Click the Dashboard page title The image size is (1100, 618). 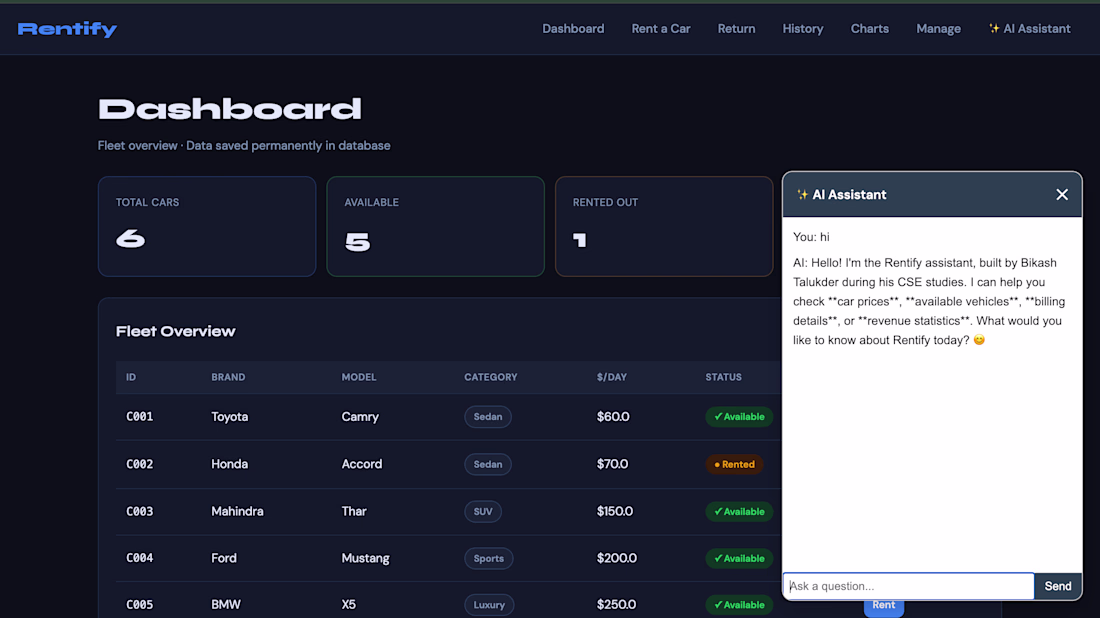229,109
